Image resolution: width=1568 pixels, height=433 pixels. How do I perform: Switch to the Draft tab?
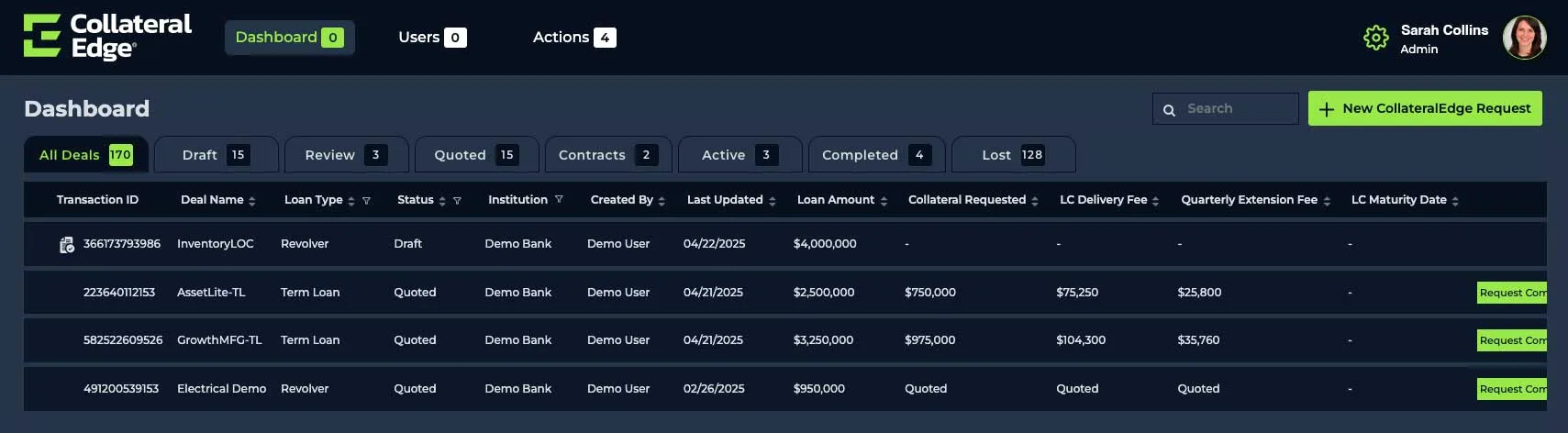coord(217,155)
